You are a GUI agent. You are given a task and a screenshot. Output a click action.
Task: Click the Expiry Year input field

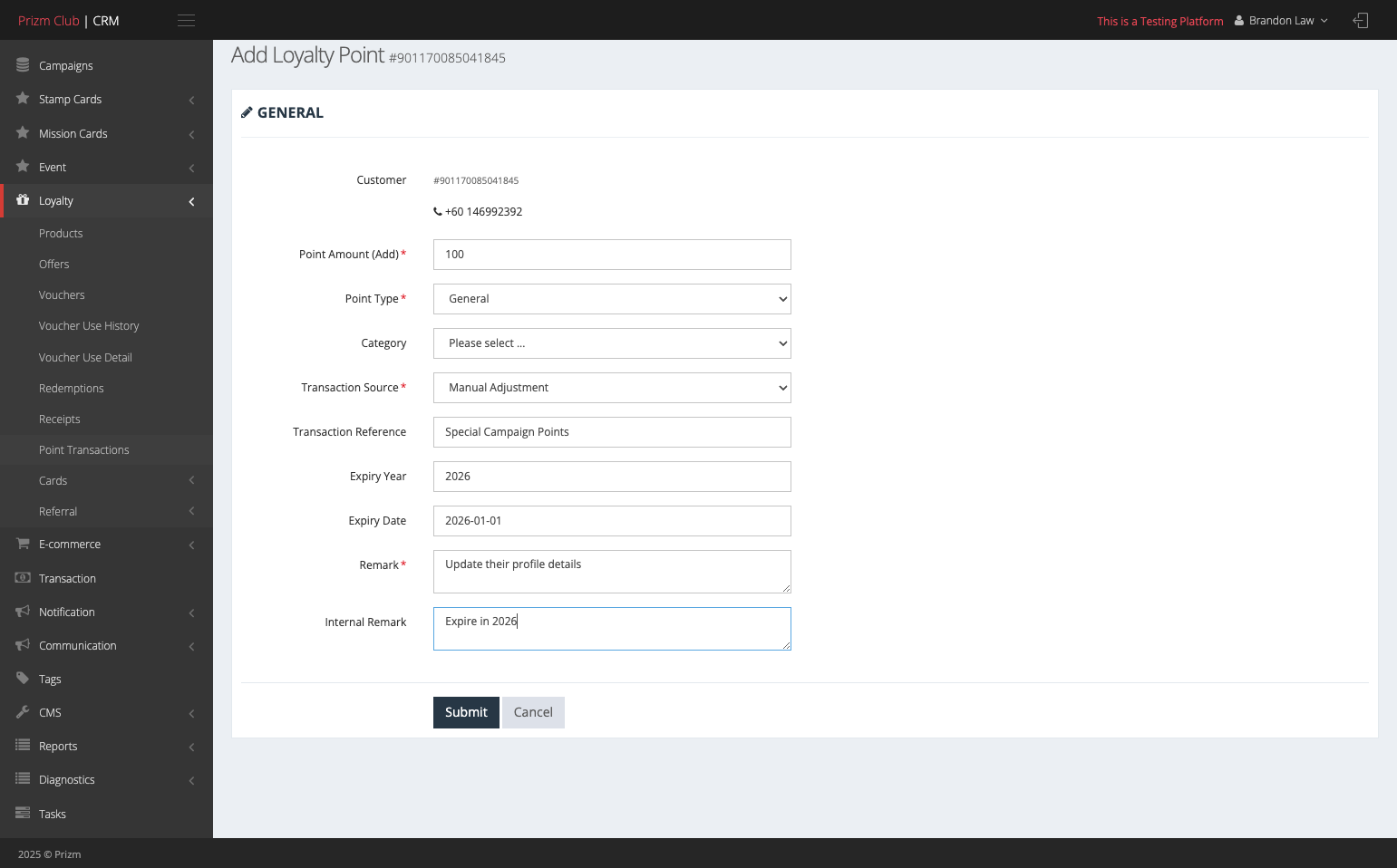612,477
